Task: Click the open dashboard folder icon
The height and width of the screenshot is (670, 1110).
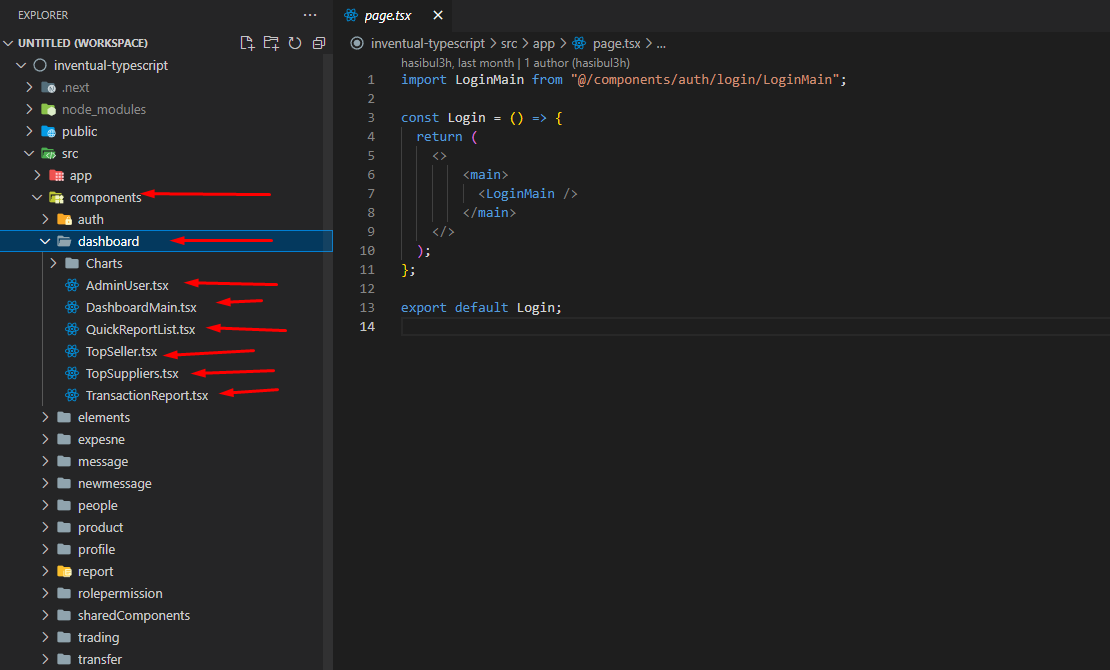Action: tap(64, 242)
